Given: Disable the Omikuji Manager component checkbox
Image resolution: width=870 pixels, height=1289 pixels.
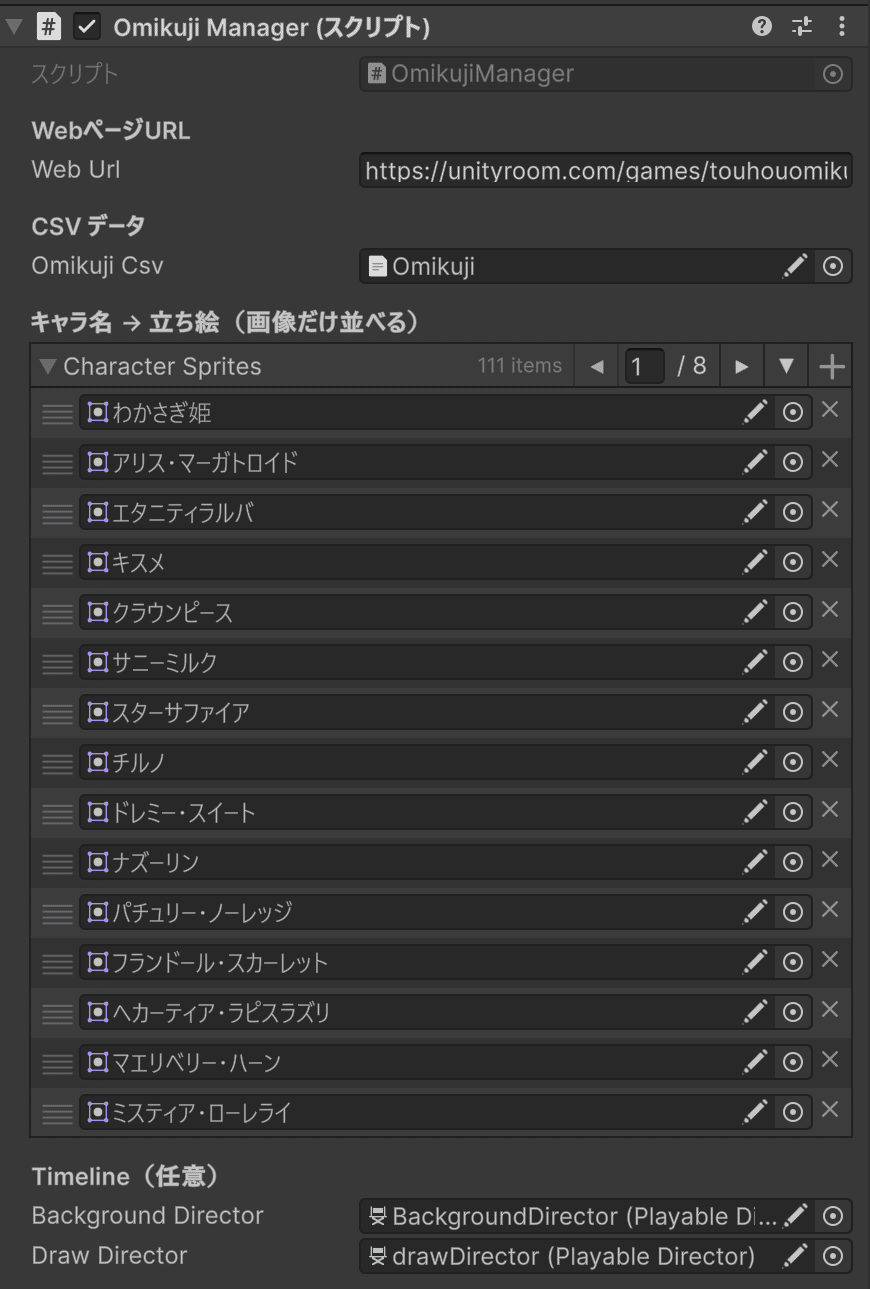Looking at the screenshot, I should (x=86, y=26).
